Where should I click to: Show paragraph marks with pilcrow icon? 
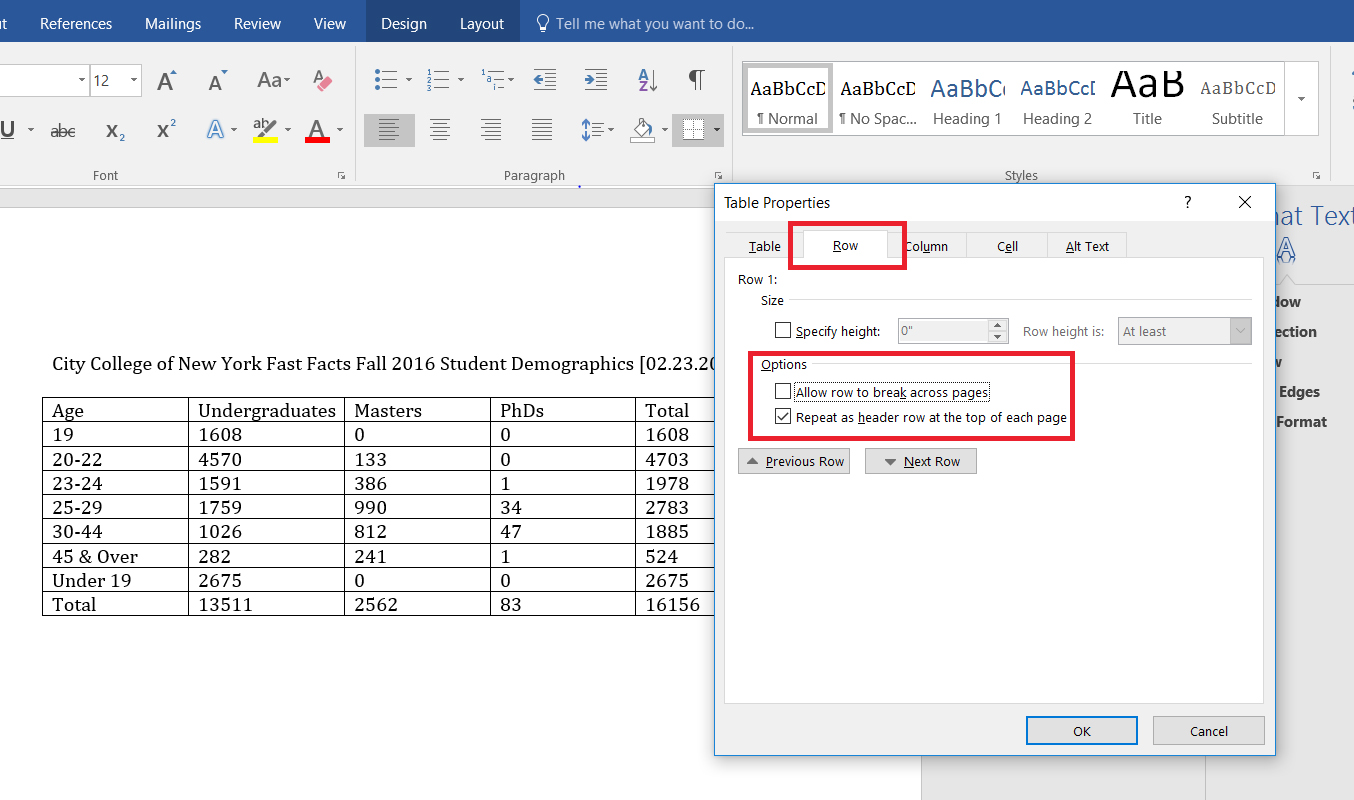click(x=697, y=80)
